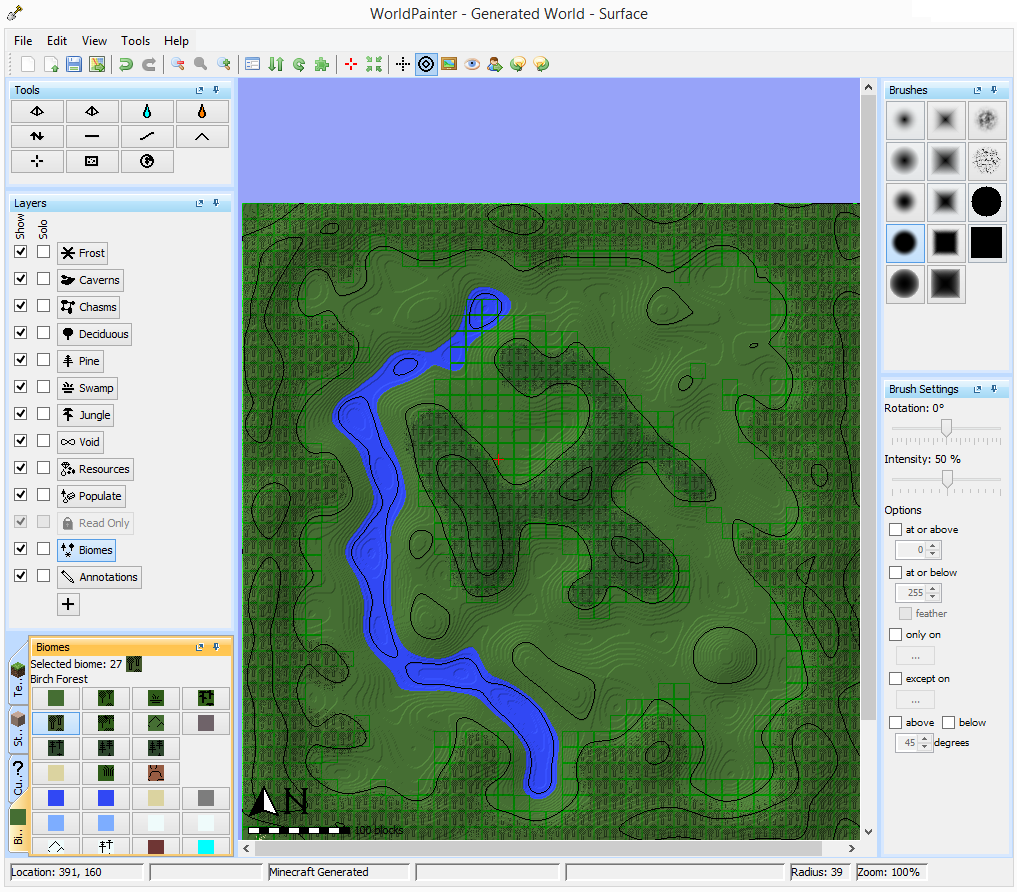Select the Global Operations globe tool
Image resolution: width=1017 pixels, height=892 pixels.
[x=148, y=161]
